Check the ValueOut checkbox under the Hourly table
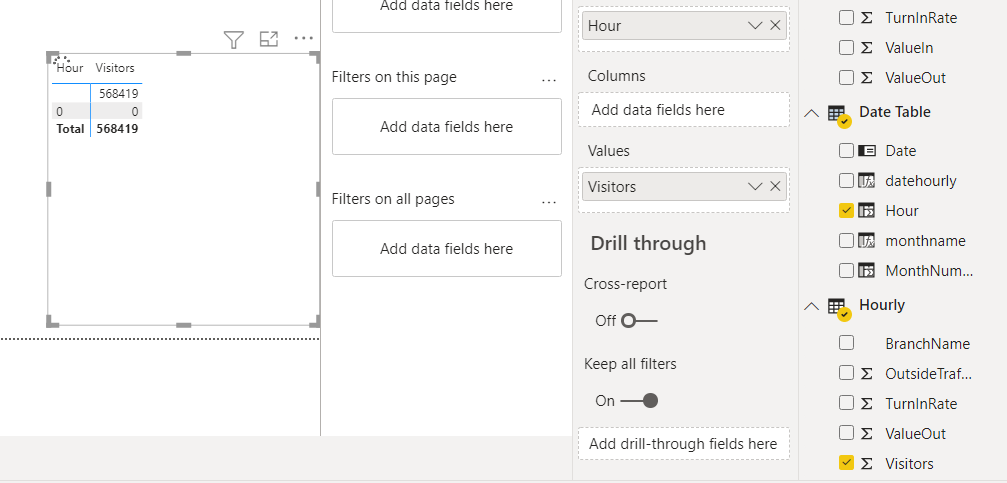The image size is (1007, 483). click(x=846, y=434)
